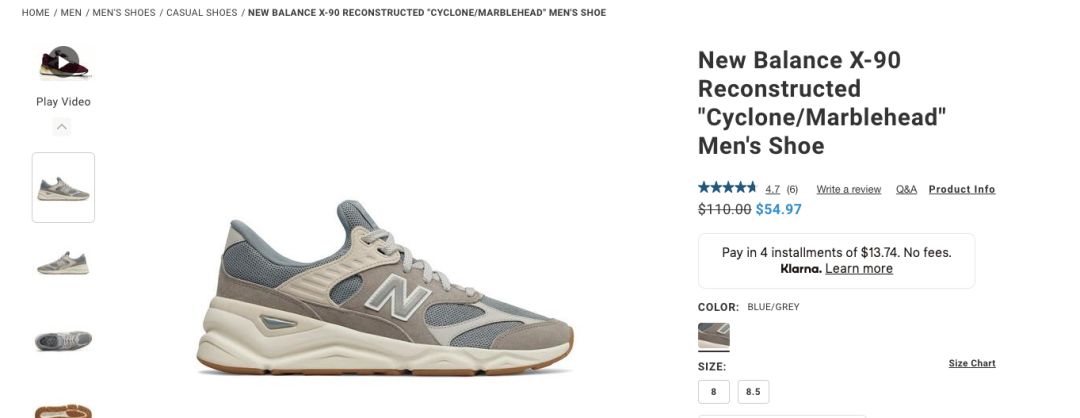
Task: Select shoe size 8
Action: 714,392
